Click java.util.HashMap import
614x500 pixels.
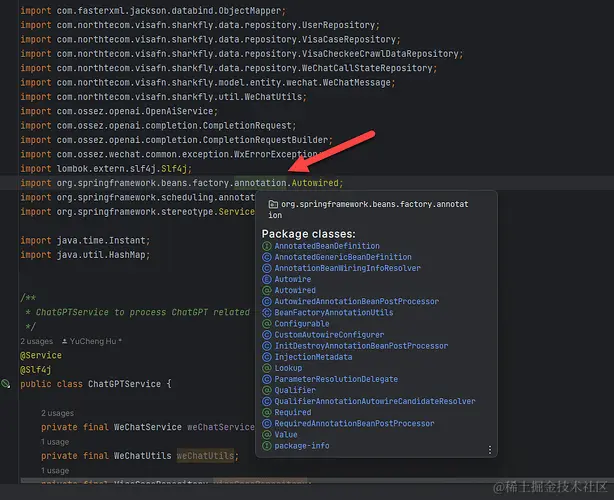pyautogui.click(x=101, y=255)
